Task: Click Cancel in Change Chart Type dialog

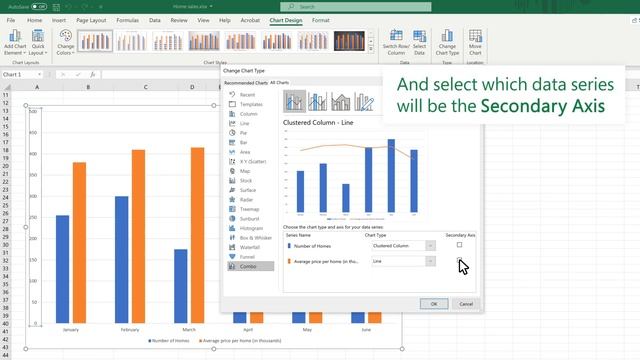Action: pos(466,304)
